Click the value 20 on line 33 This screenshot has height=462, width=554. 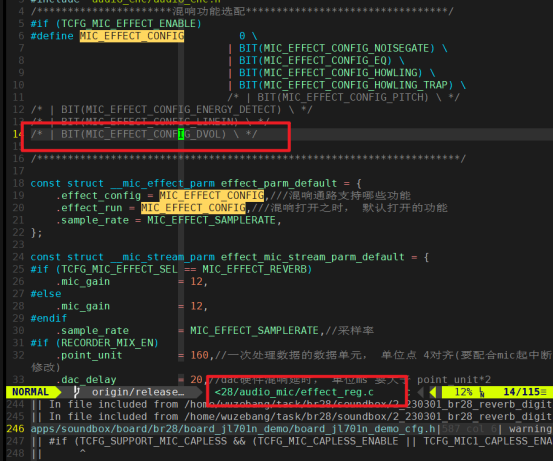pos(196,380)
